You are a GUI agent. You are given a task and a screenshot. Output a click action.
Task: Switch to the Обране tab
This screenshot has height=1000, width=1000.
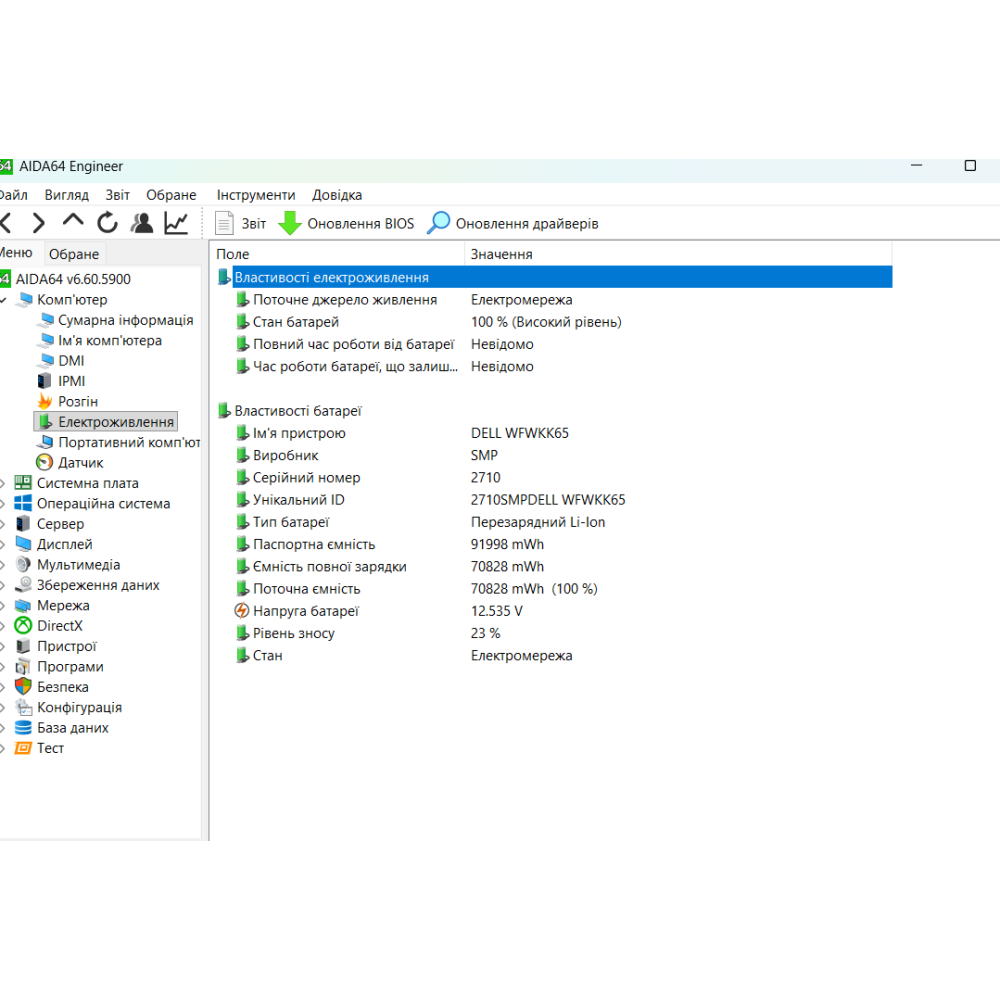coord(74,254)
